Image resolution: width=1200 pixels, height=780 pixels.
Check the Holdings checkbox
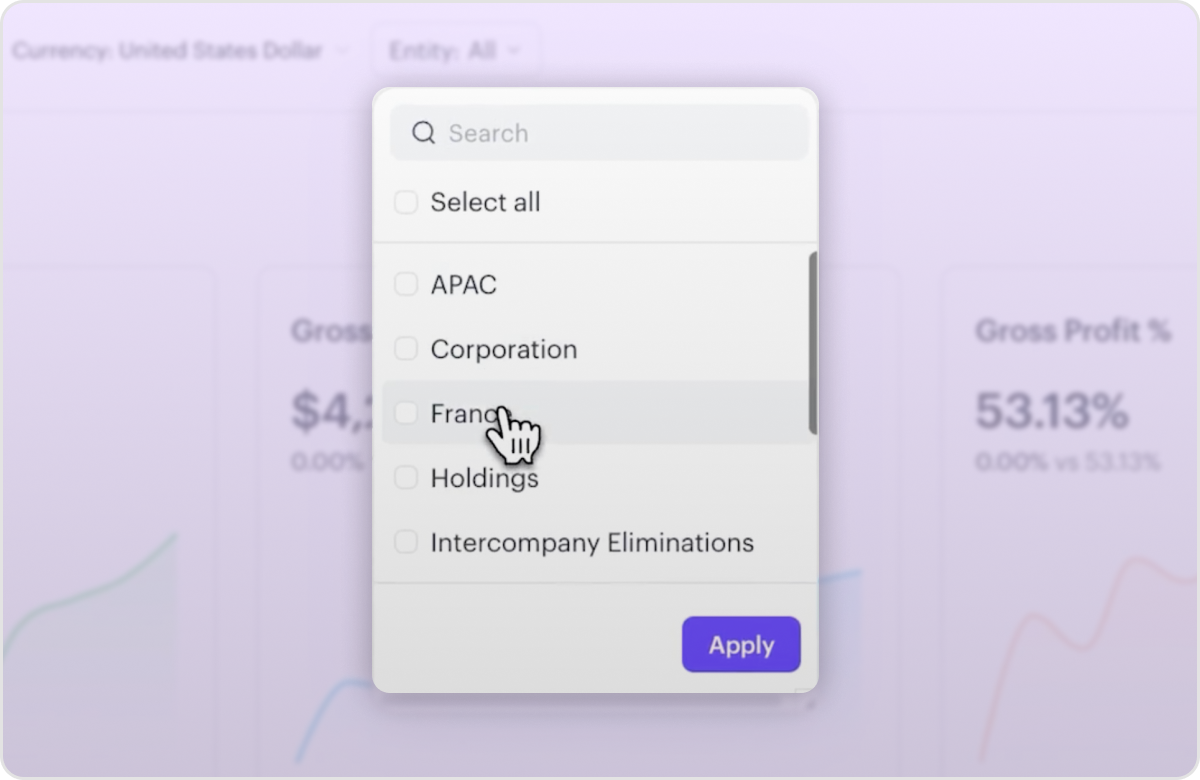click(406, 478)
